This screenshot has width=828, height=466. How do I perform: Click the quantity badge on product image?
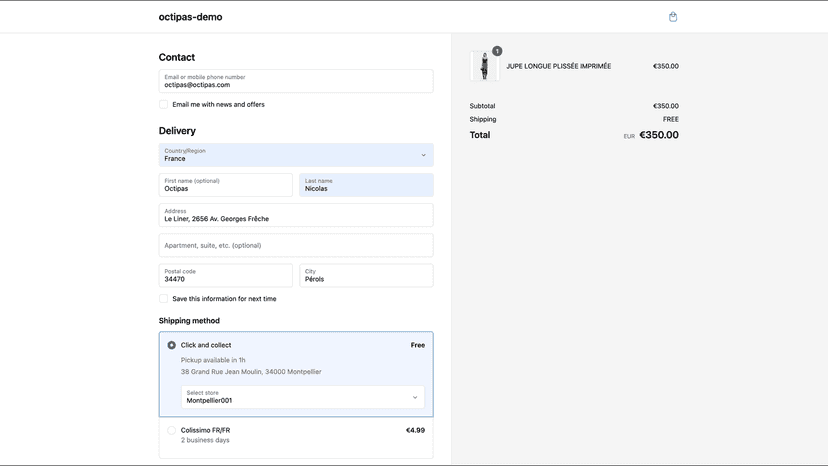497,51
